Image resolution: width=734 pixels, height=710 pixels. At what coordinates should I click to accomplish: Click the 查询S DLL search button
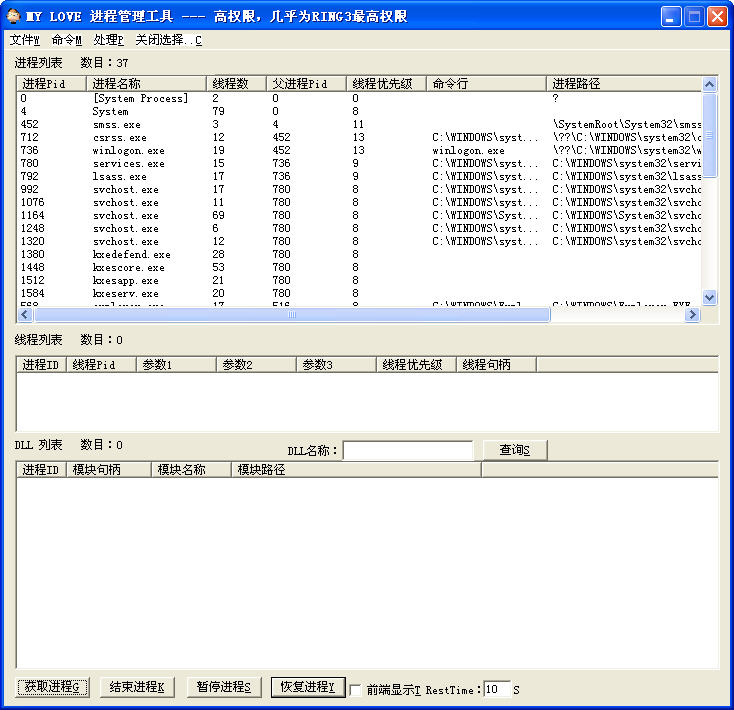pyautogui.click(x=514, y=450)
